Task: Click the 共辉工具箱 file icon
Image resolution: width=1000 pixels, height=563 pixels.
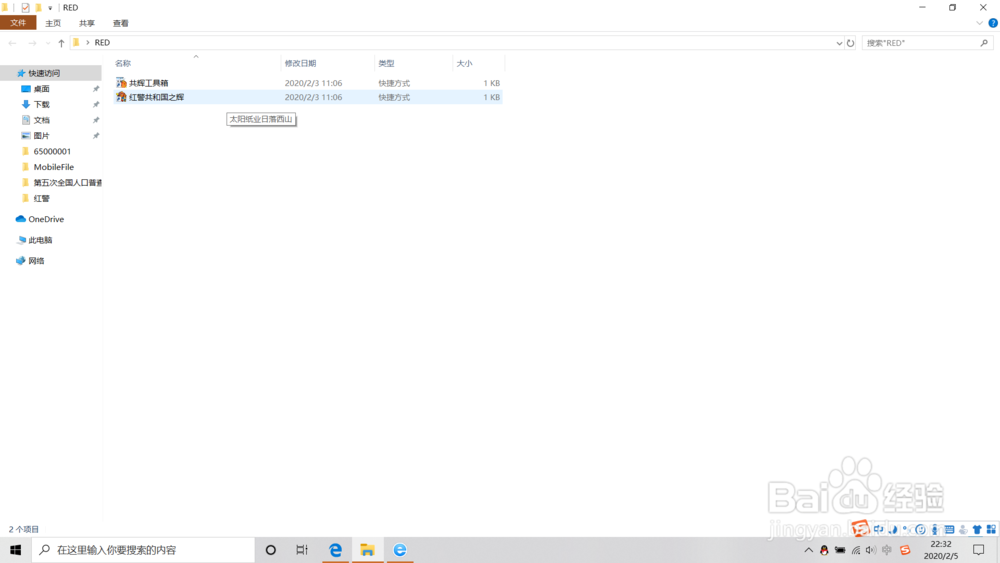Action: tap(121, 83)
